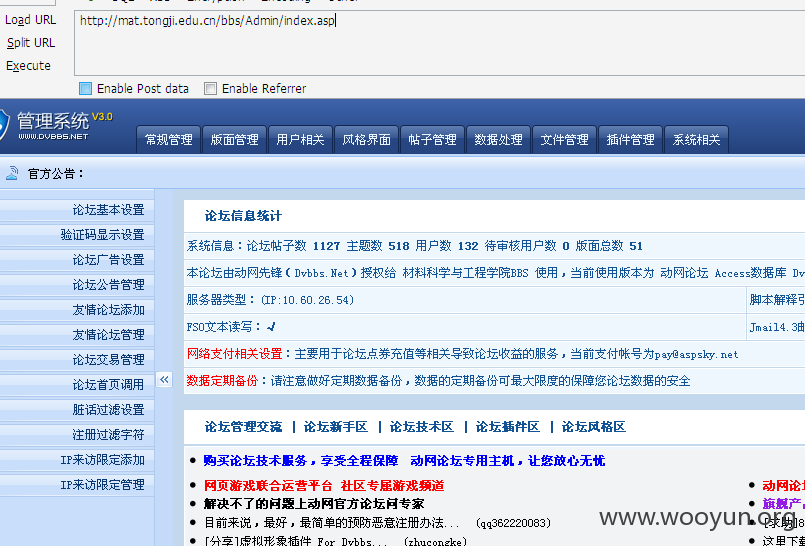This screenshot has height=546, width=805.
Task: Click inside the URL text field
Action: click(439, 43)
